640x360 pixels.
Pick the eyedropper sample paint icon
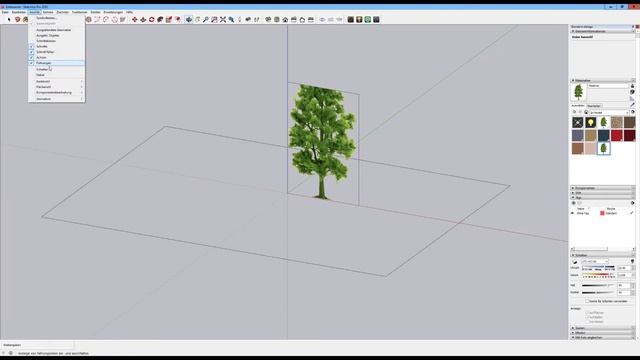(x=632, y=105)
